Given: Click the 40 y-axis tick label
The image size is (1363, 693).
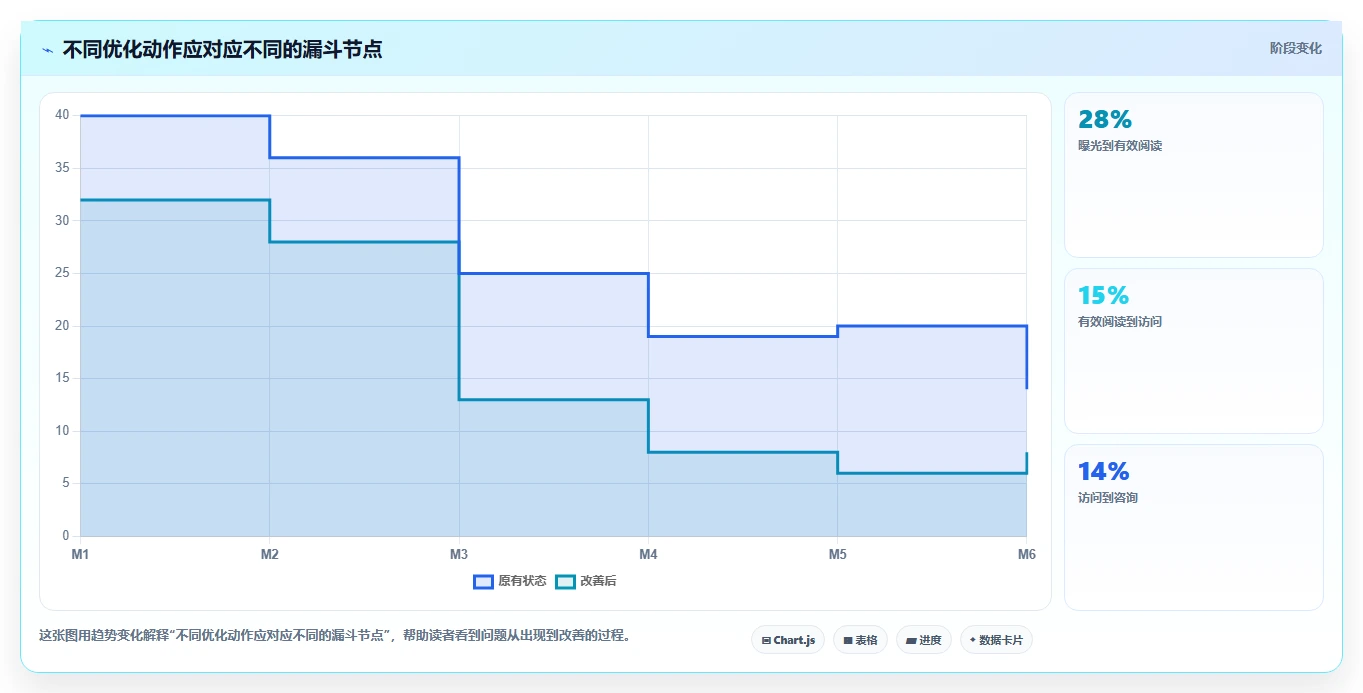Looking at the screenshot, I should tap(62, 115).
